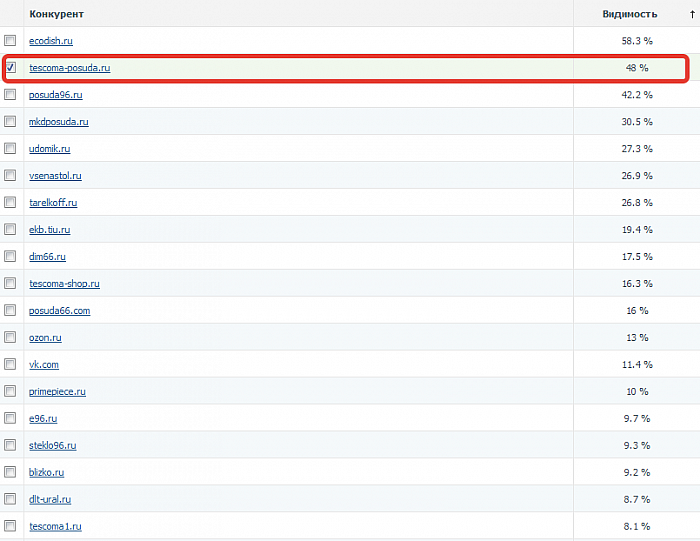Screen dimensions: 700x541
Task: Select the 48 % visibility value
Action: point(637,68)
